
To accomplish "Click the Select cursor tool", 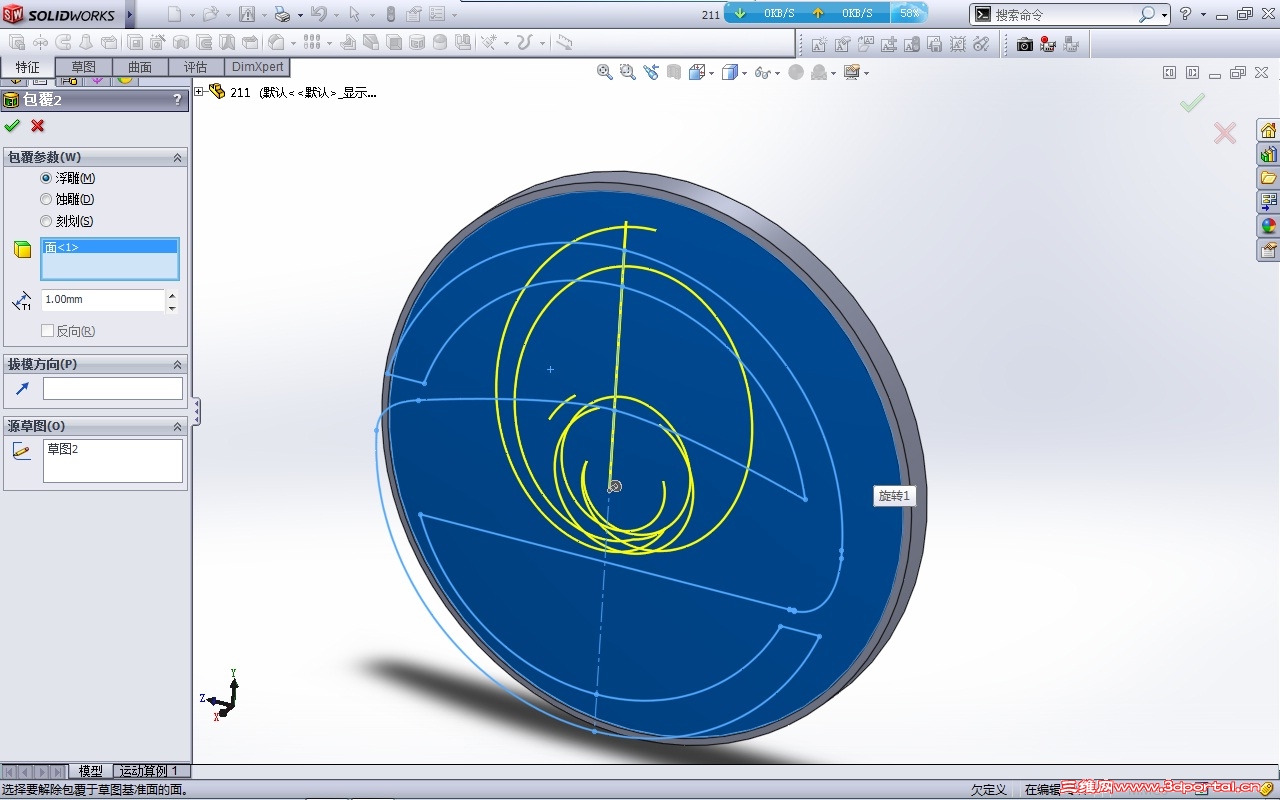I will pos(354,14).
